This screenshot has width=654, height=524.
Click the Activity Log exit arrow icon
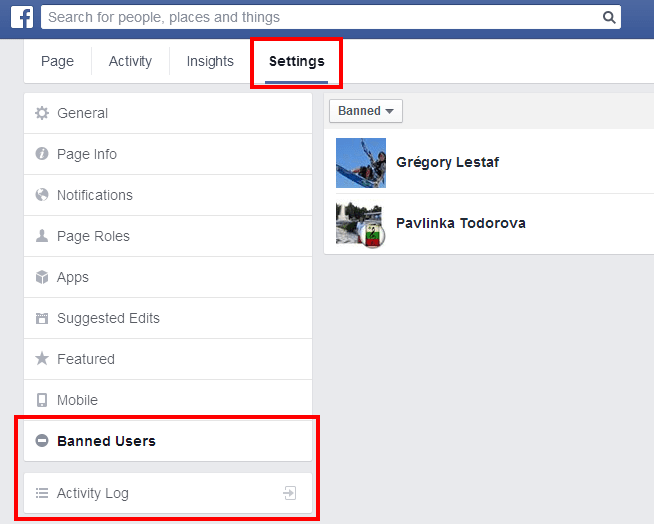[x=289, y=493]
